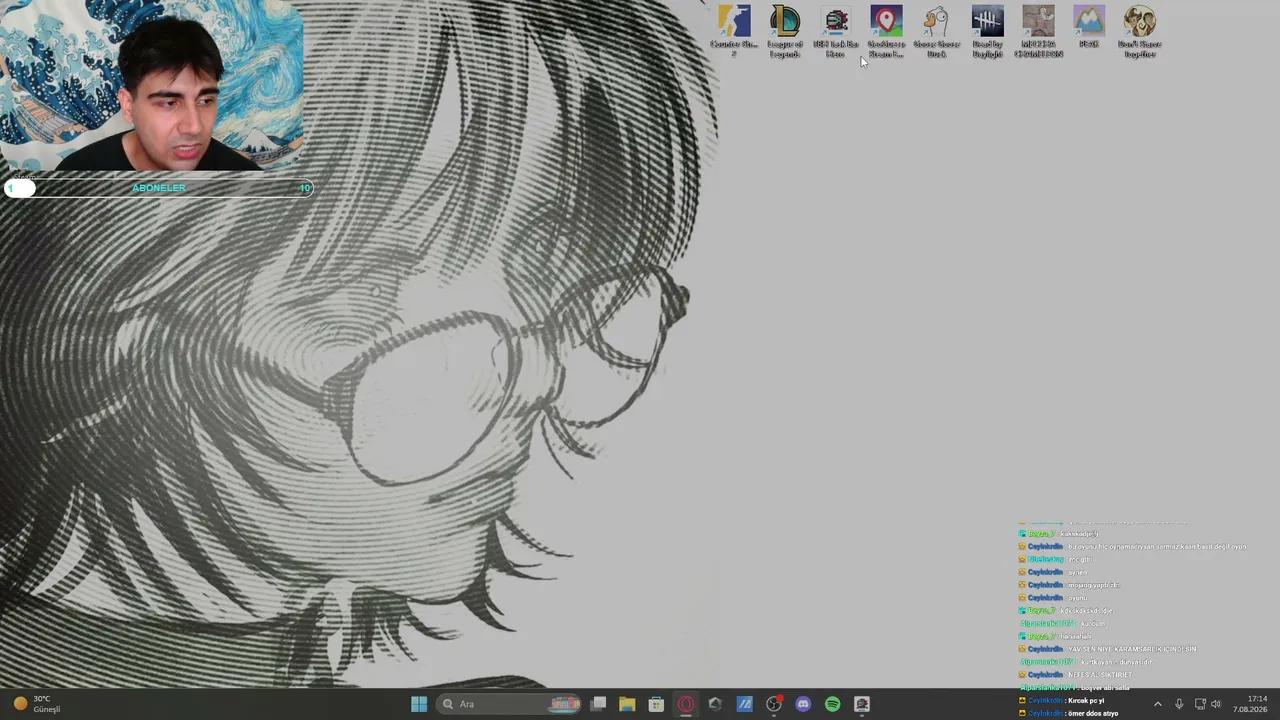Open the Dead by Daylight shortcut
The height and width of the screenshot is (720, 1280).
pyautogui.click(x=987, y=31)
